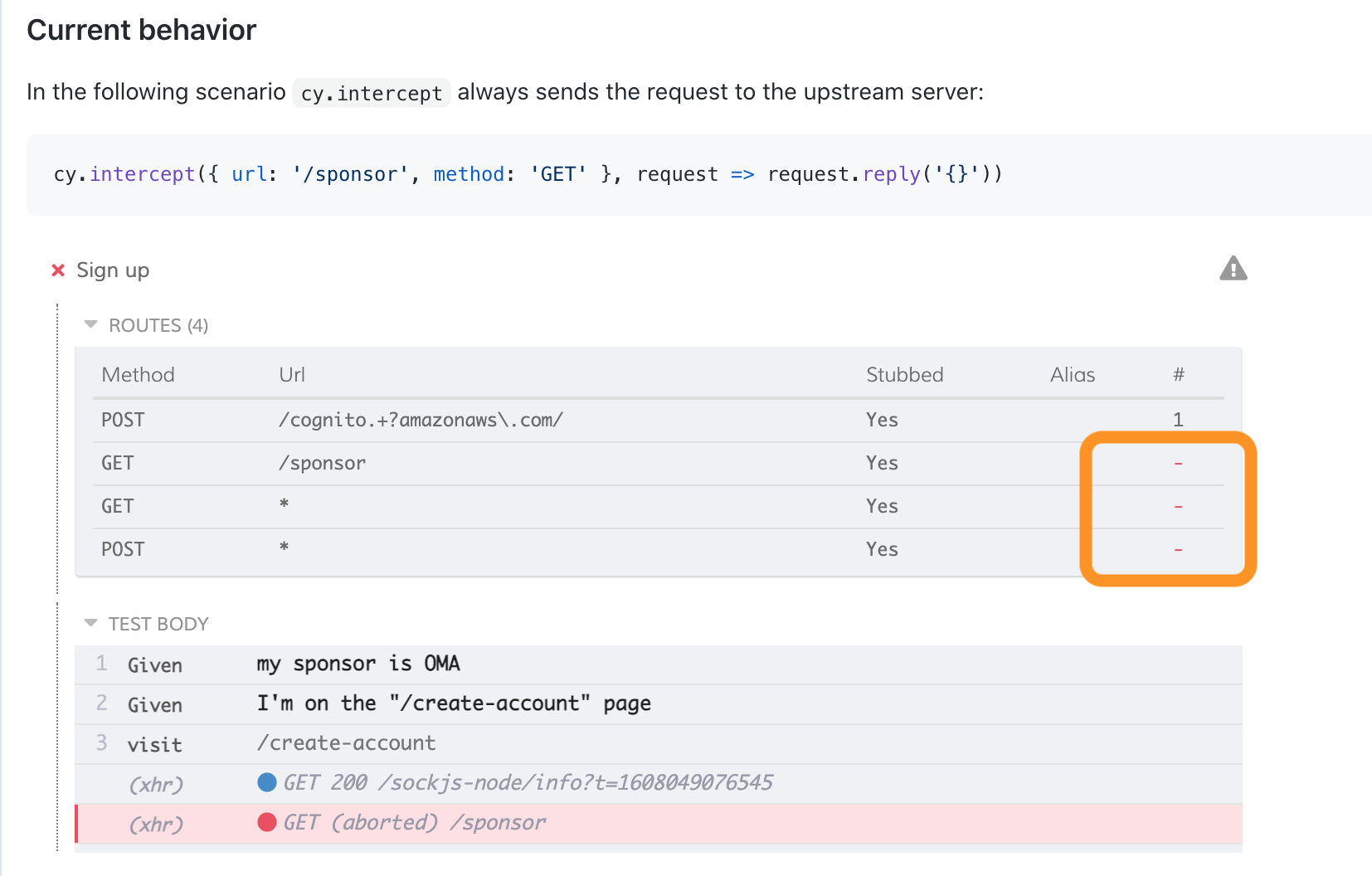Click the call count 1 for POST cognito
This screenshot has width=1372, height=876.
tap(1178, 420)
